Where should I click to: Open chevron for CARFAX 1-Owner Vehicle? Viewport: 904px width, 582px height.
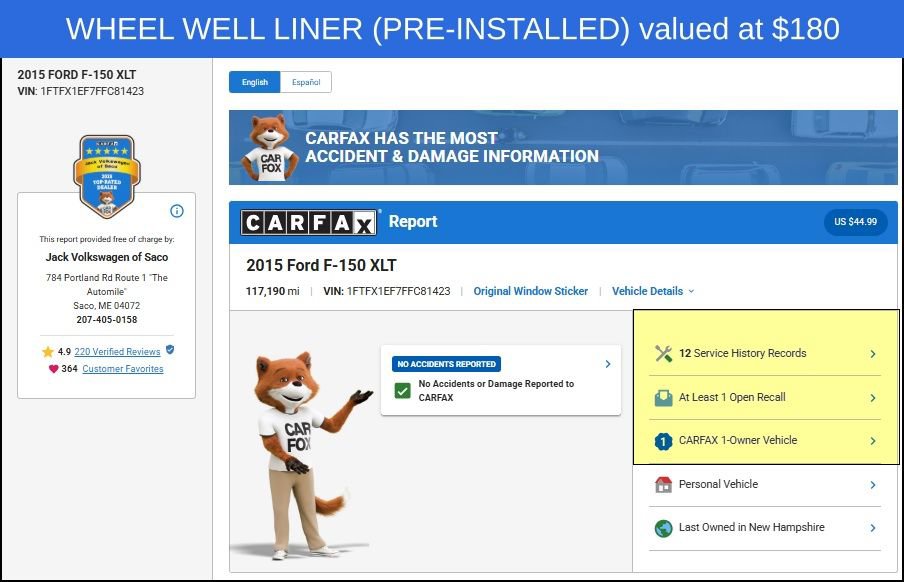coord(873,441)
